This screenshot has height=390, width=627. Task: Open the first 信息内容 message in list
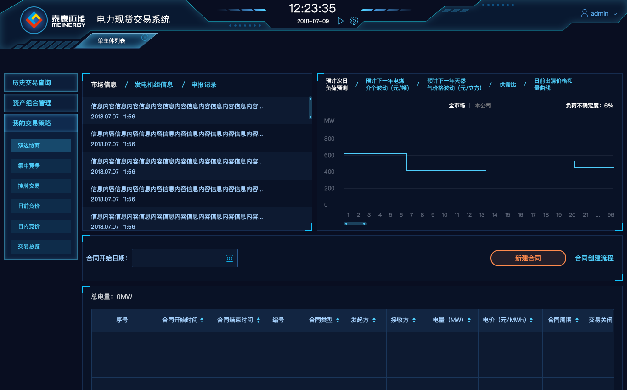pos(197,111)
